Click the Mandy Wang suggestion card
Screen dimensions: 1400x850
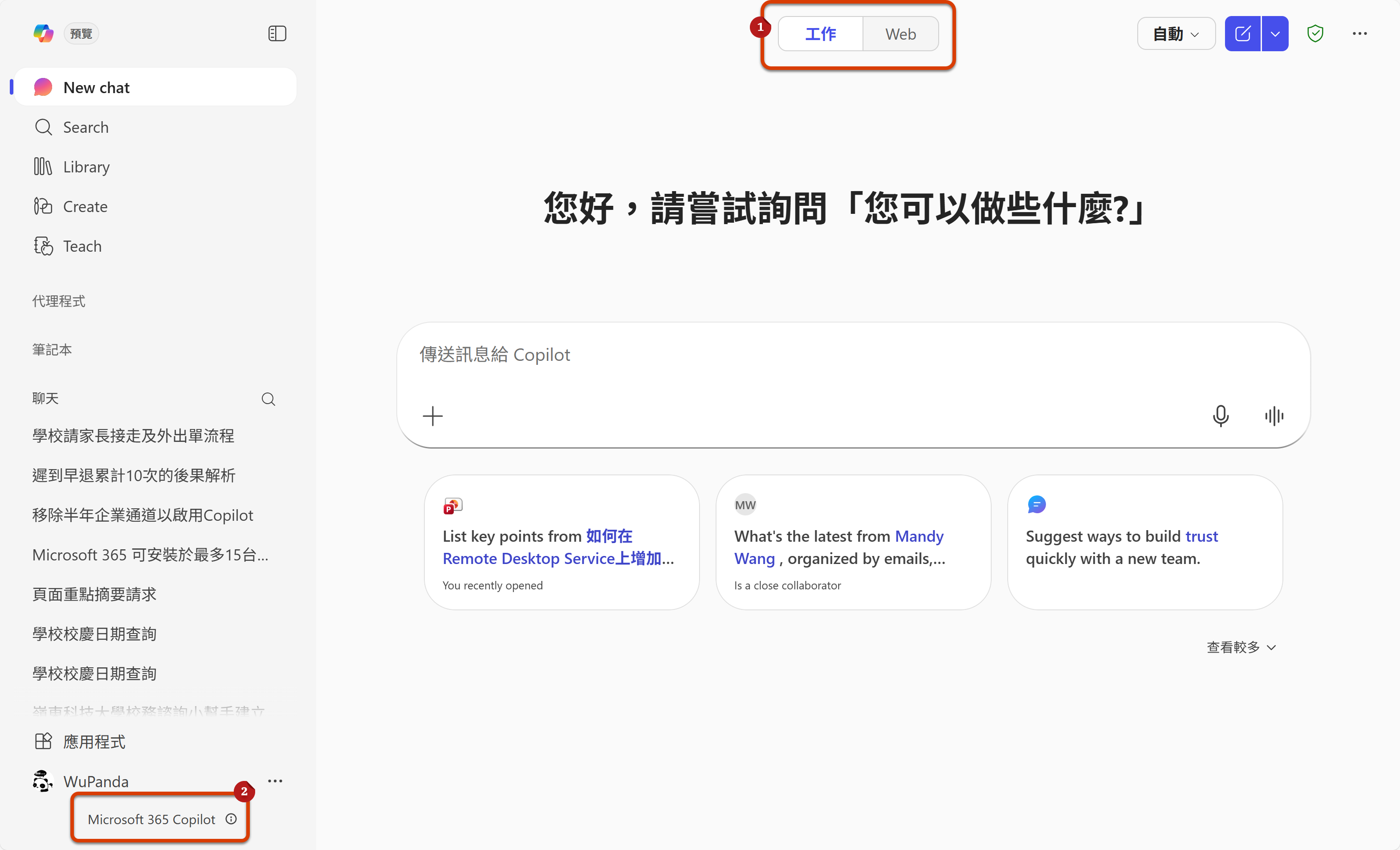click(853, 542)
